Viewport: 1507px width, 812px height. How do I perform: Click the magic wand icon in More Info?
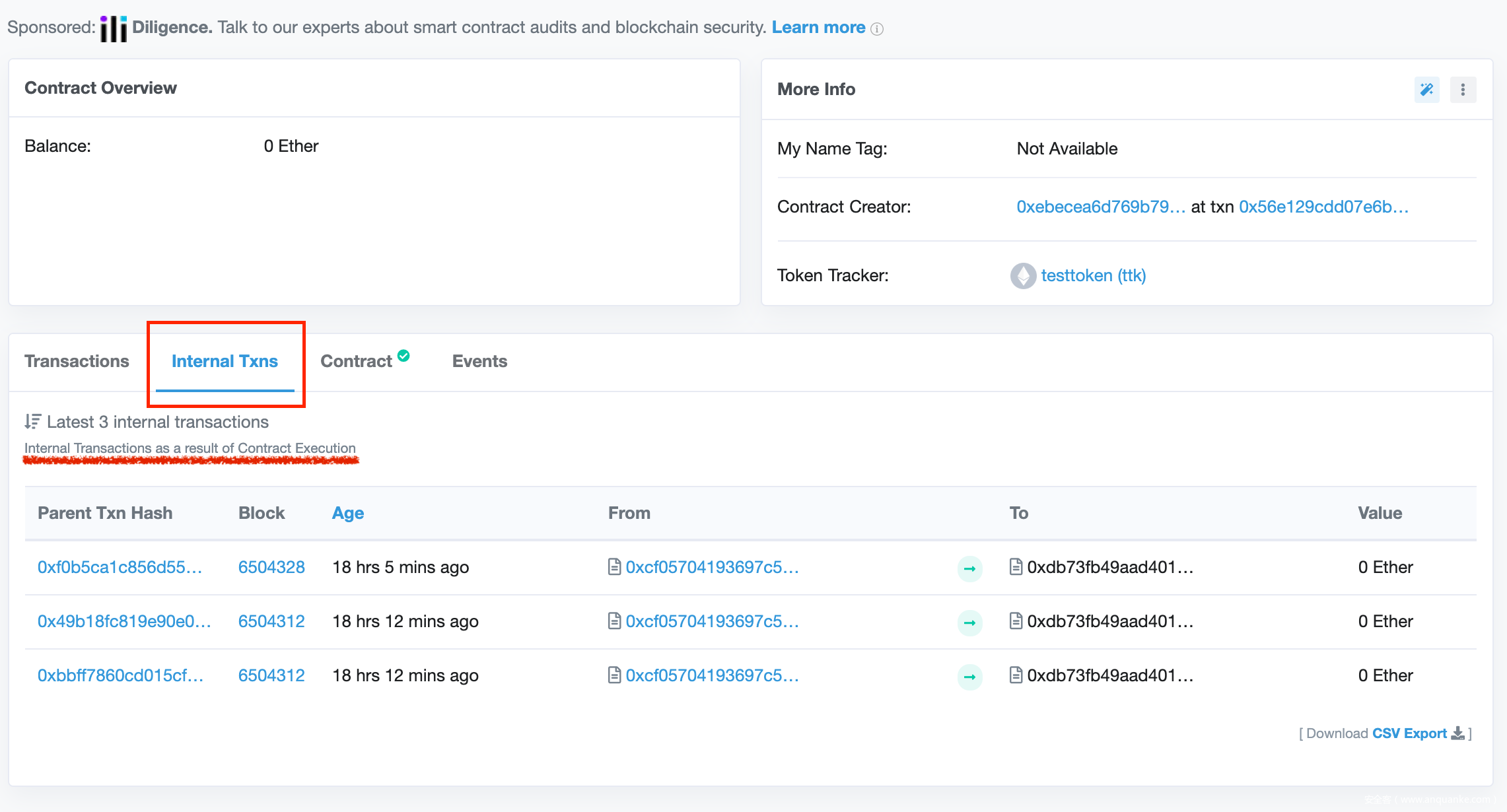[x=1426, y=89]
